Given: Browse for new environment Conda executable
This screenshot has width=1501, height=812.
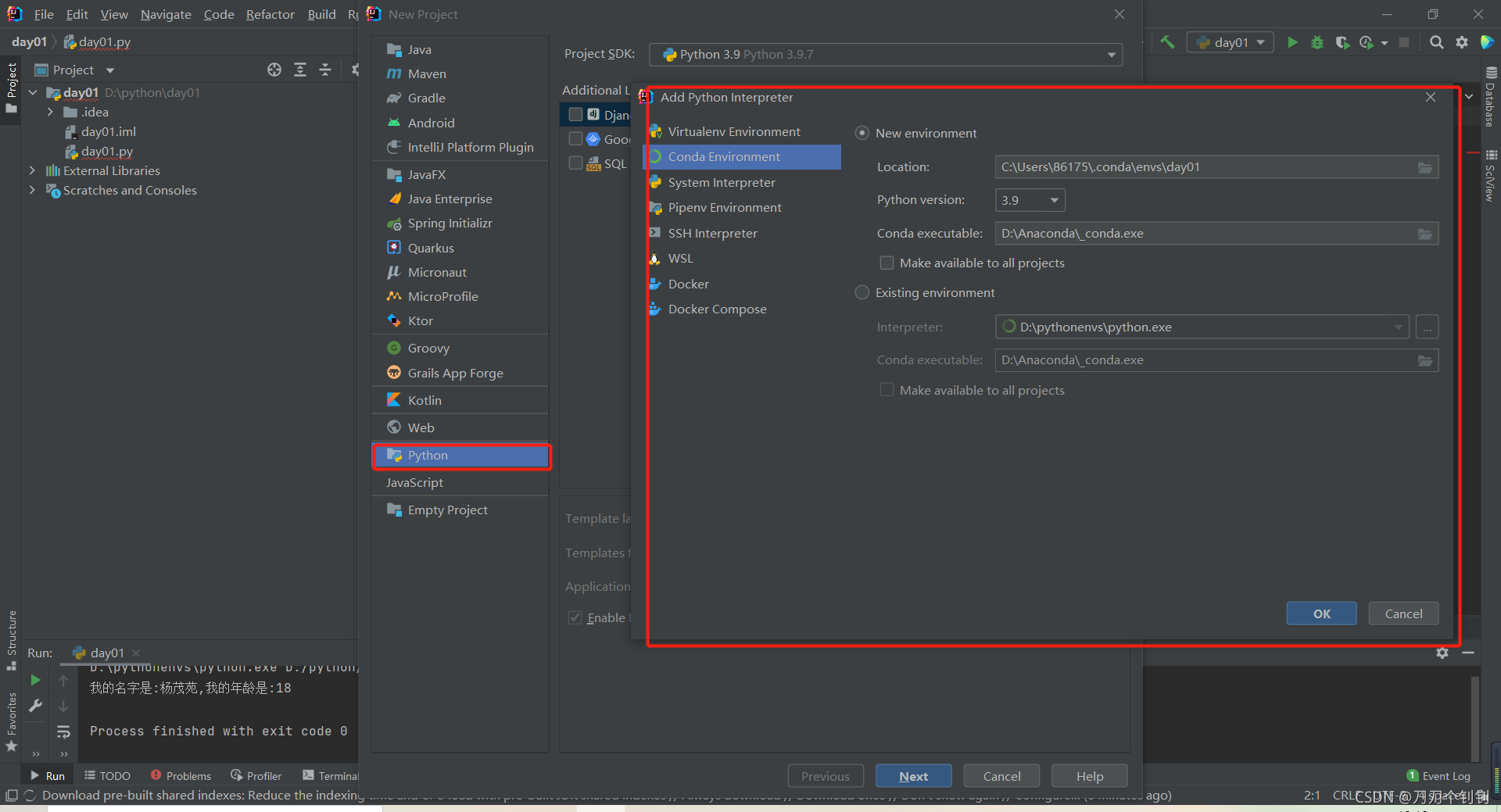Looking at the screenshot, I should pos(1425,234).
